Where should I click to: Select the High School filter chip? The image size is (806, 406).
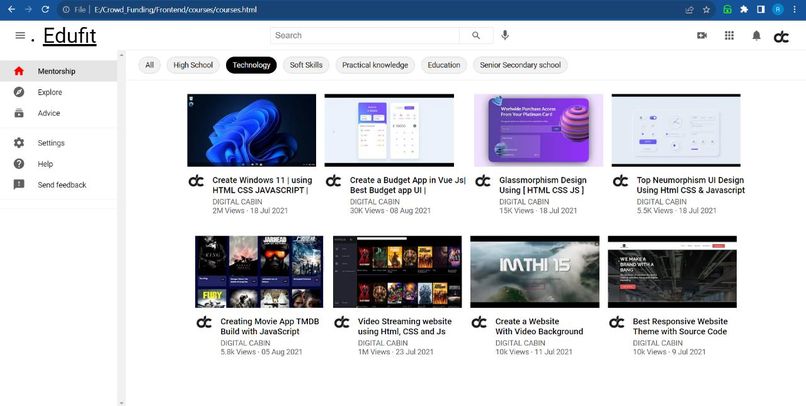[193, 65]
